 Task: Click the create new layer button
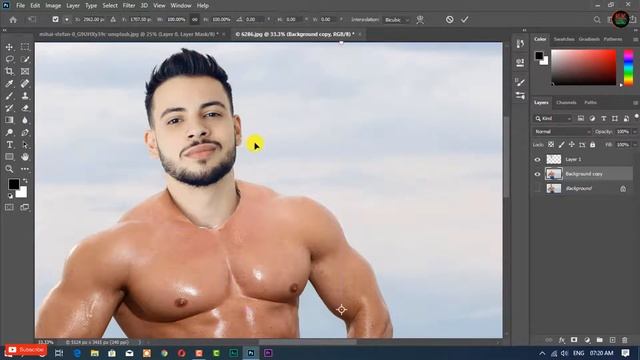pos(612,340)
